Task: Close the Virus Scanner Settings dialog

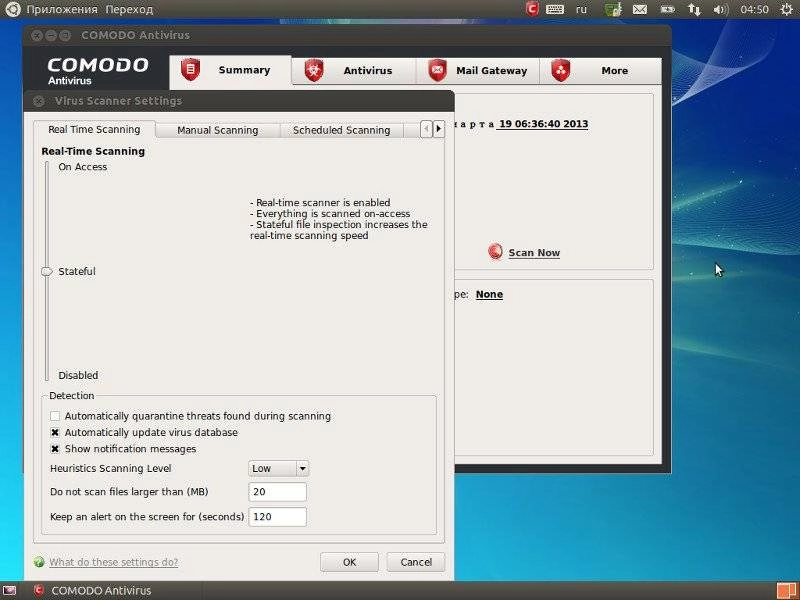Action: (x=38, y=101)
